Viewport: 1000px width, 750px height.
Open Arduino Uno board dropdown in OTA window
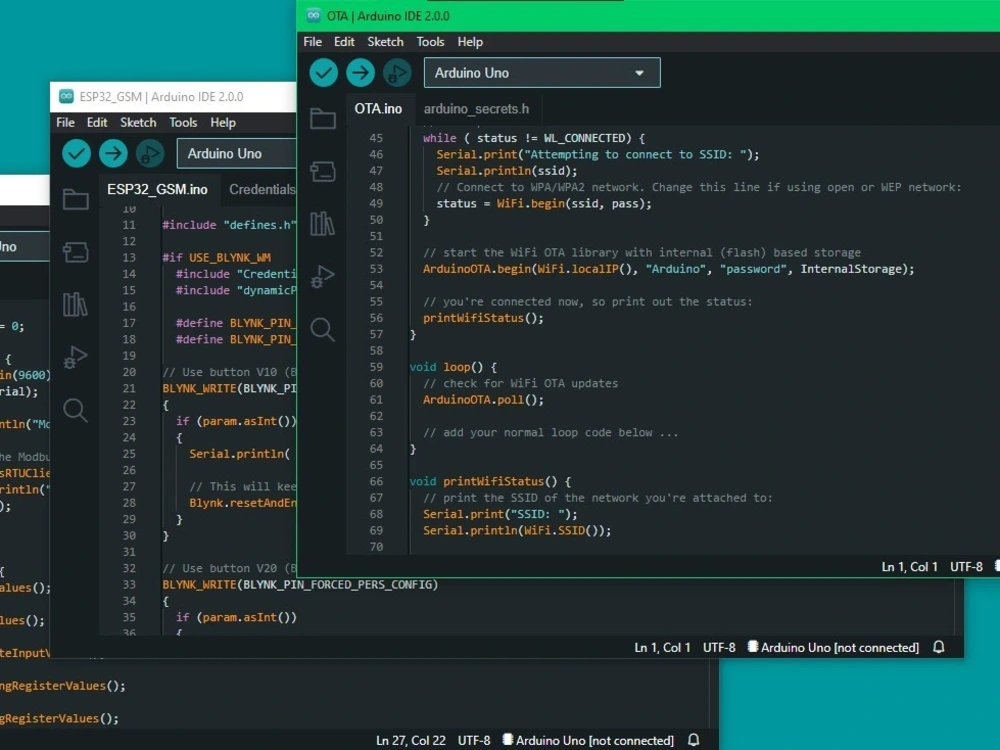[542, 73]
